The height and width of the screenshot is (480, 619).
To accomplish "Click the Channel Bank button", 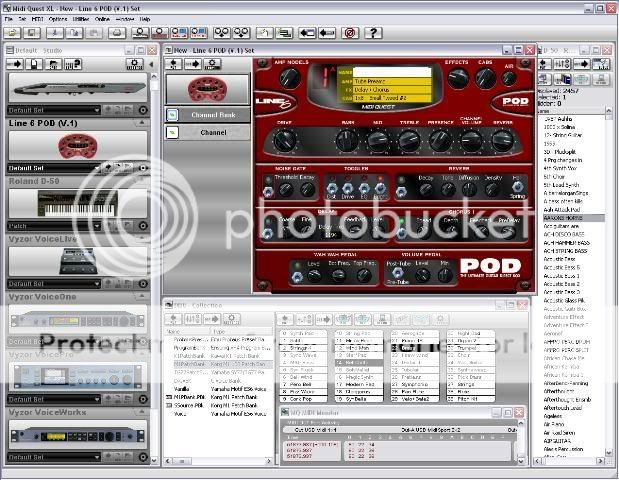I will coord(208,115).
